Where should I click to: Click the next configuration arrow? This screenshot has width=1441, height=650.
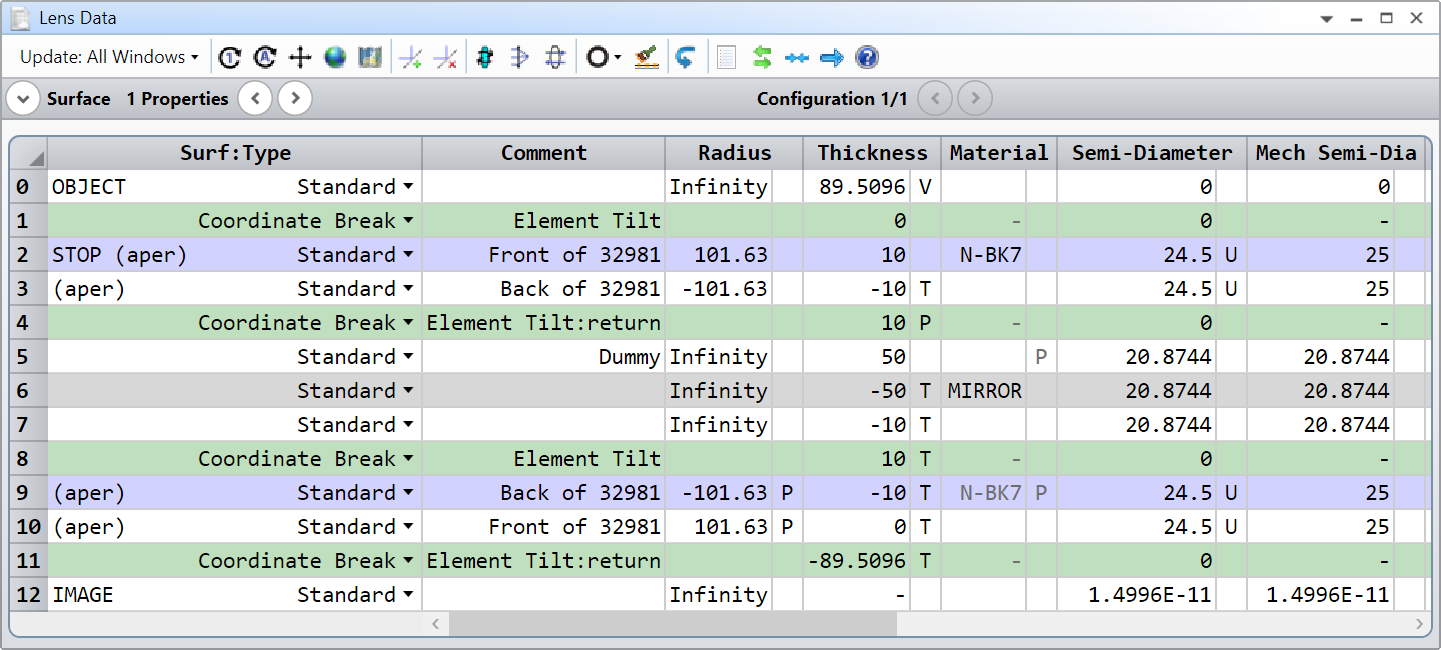point(975,98)
